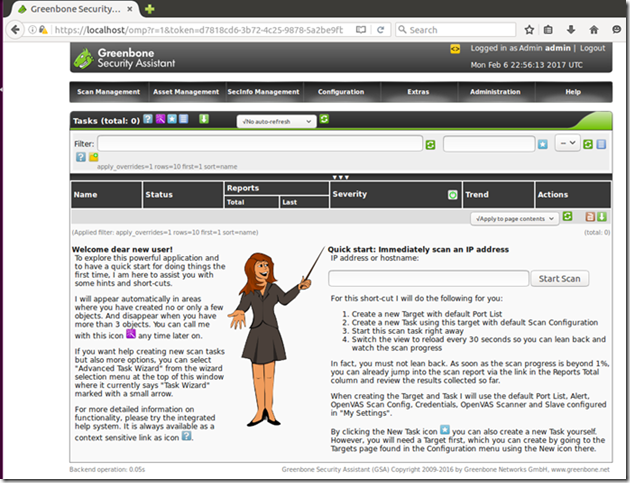Open Scan Management menu
Image resolution: width=630 pixels, height=483 pixels.
108,92
